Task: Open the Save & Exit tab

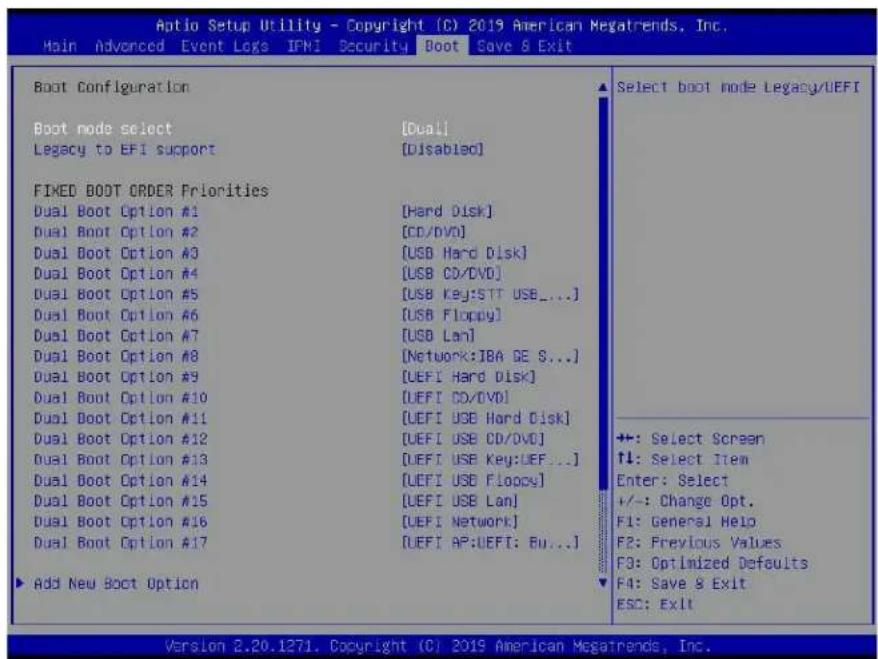Action: click(524, 46)
